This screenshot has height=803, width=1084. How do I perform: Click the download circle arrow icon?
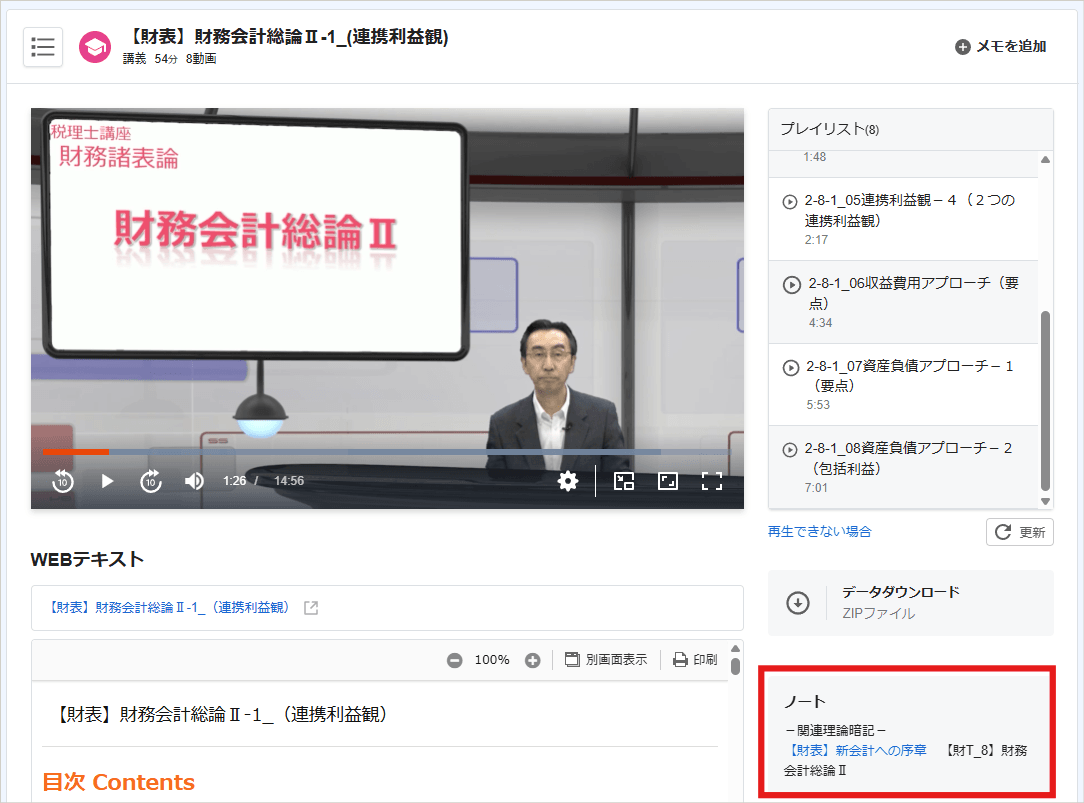coord(798,603)
